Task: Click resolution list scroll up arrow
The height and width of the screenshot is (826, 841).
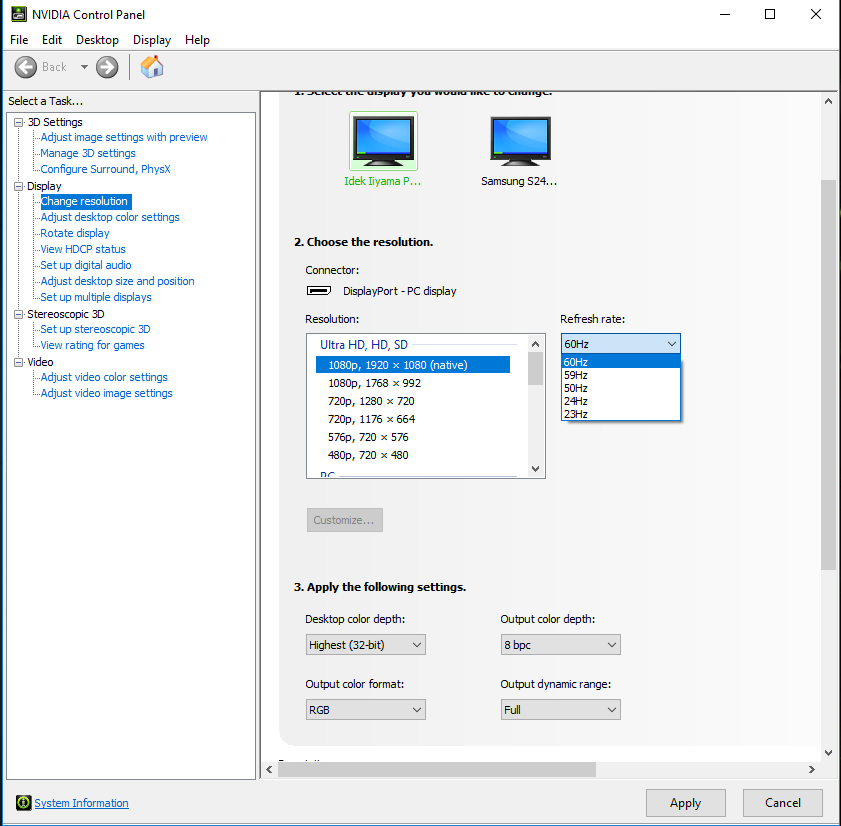Action: 535,344
